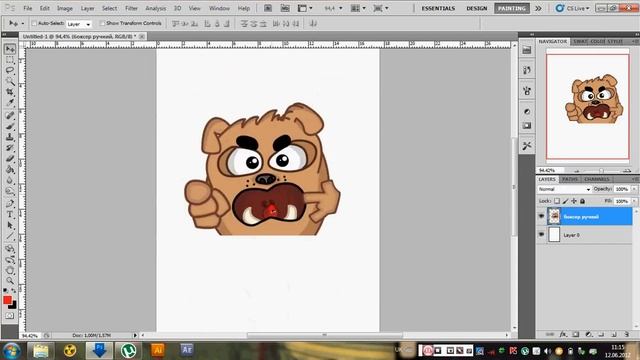Image resolution: width=640 pixels, height=360 pixels.
Task: Open the Windows Start menu
Action: pos(11,351)
